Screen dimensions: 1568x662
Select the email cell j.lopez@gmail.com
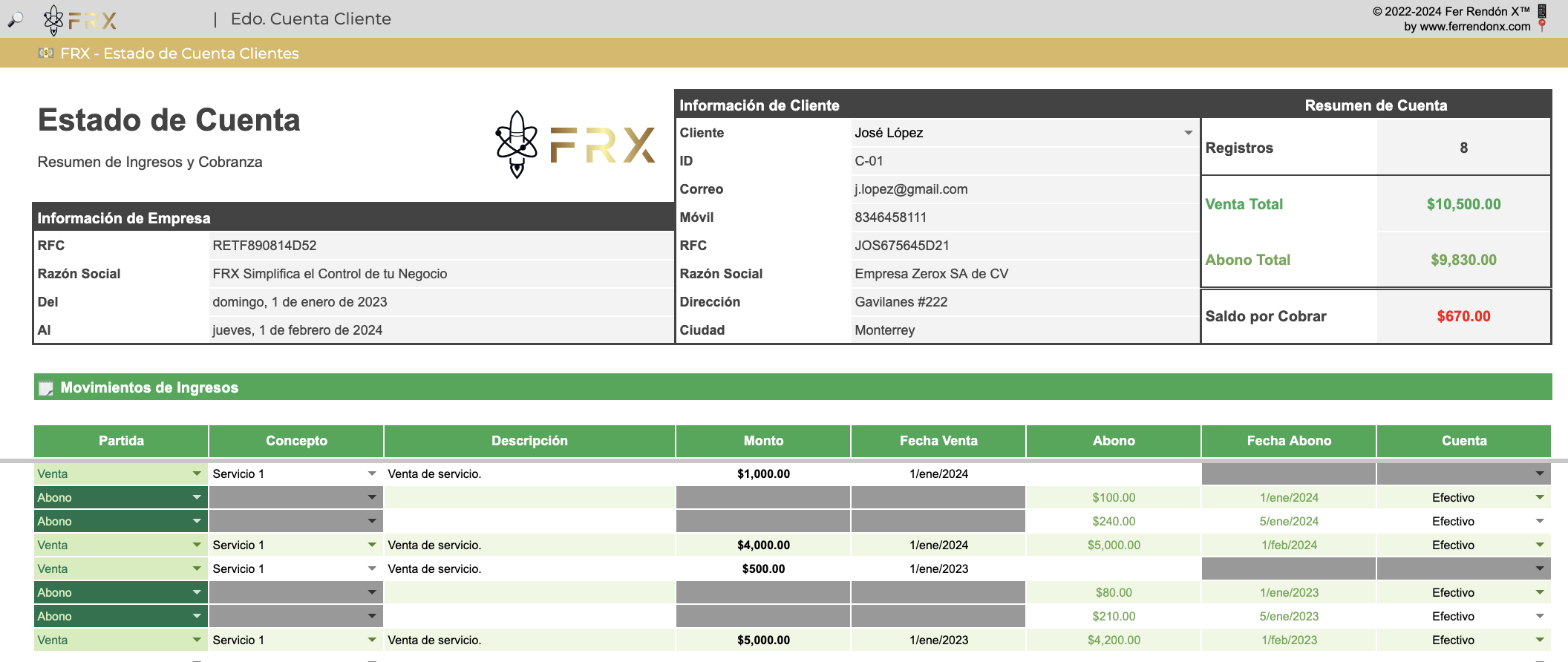(x=1025, y=189)
